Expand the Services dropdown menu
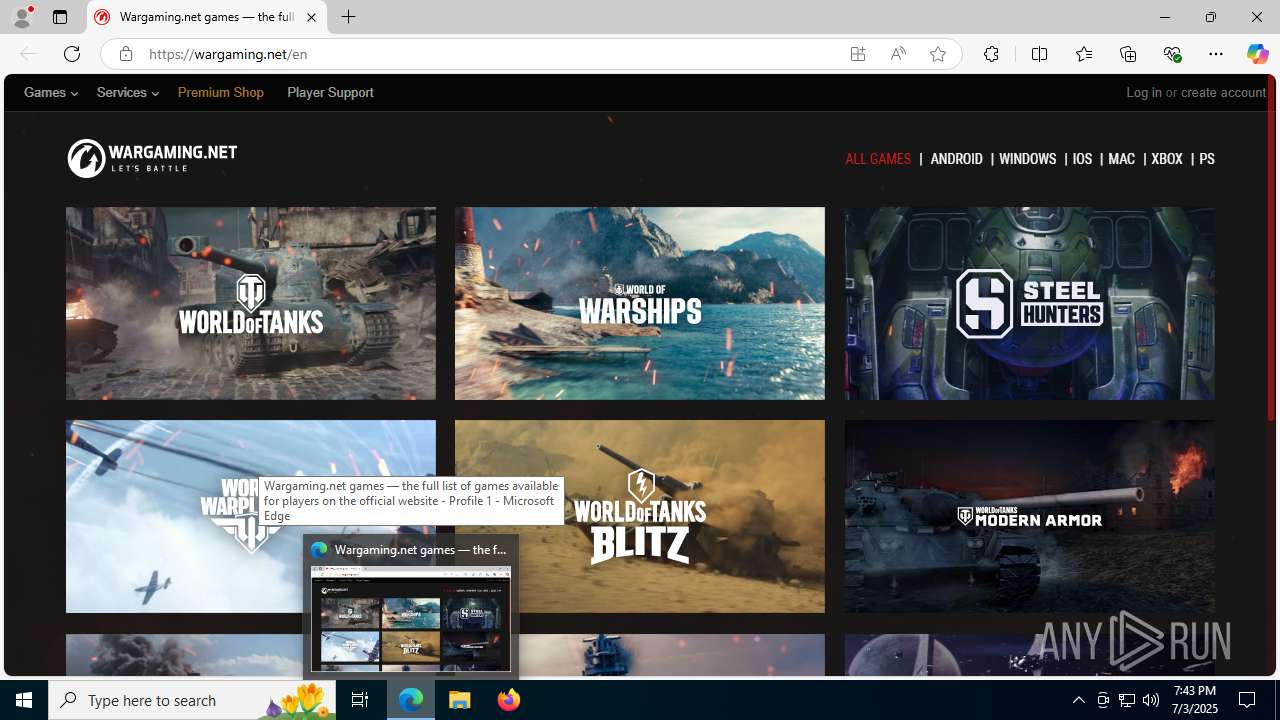The image size is (1280, 720). coord(127,92)
